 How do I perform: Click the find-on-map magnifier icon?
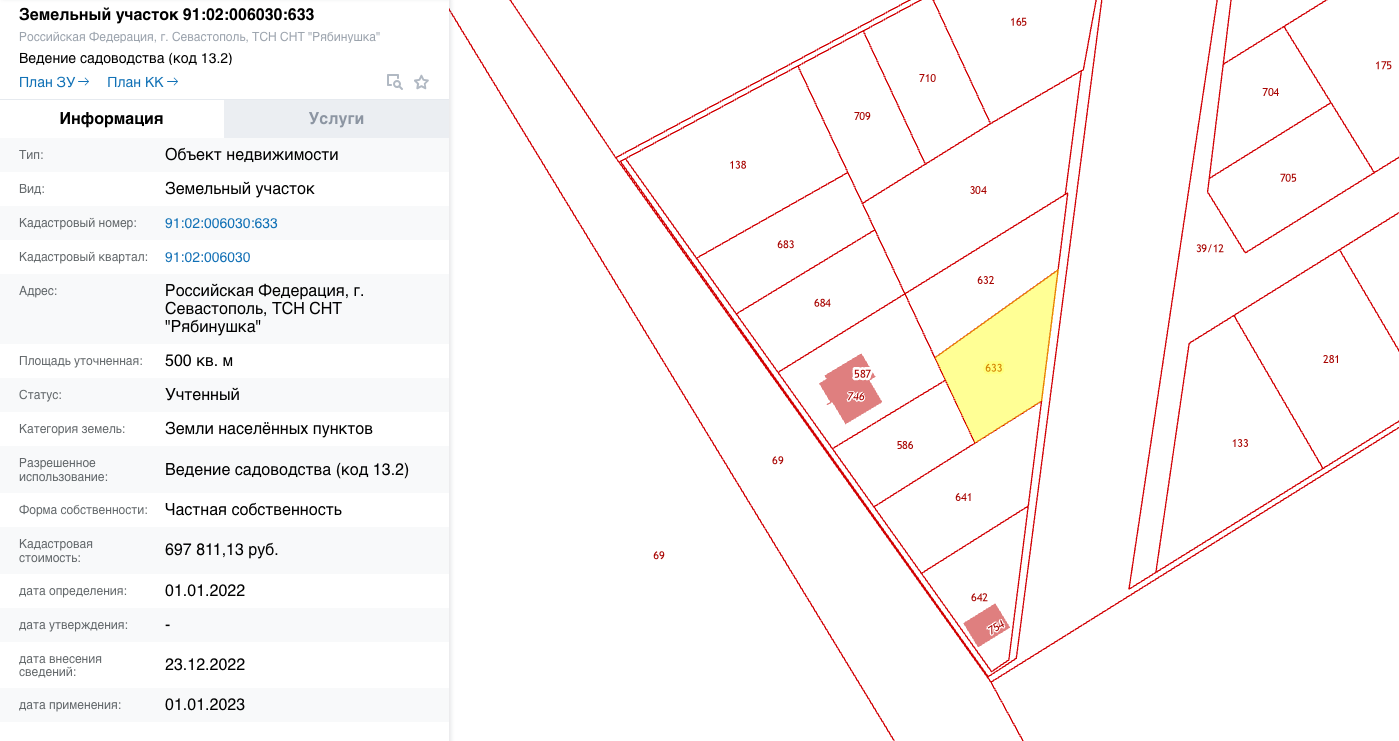(394, 82)
